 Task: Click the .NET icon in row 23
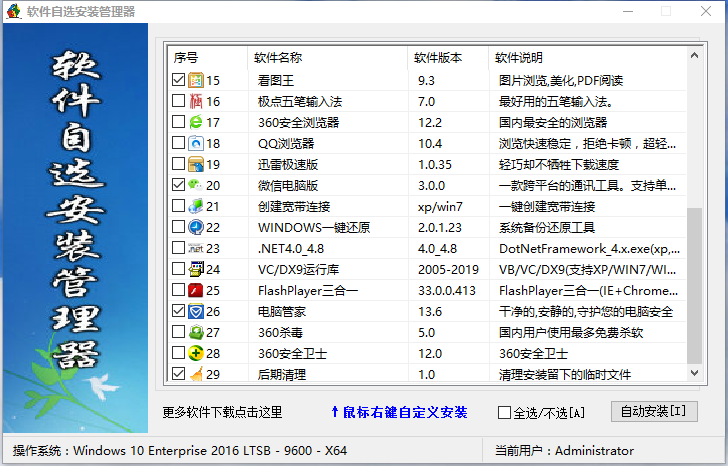(x=196, y=248)
